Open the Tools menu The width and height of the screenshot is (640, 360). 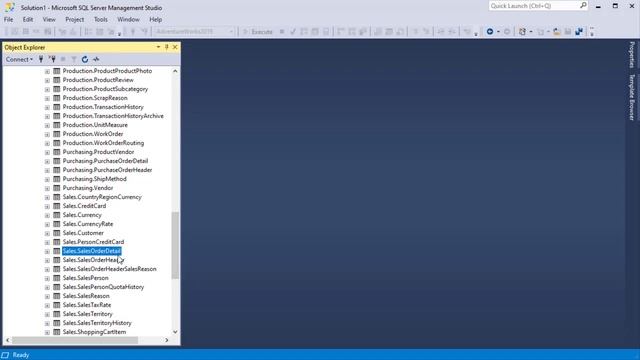(100, 19)
